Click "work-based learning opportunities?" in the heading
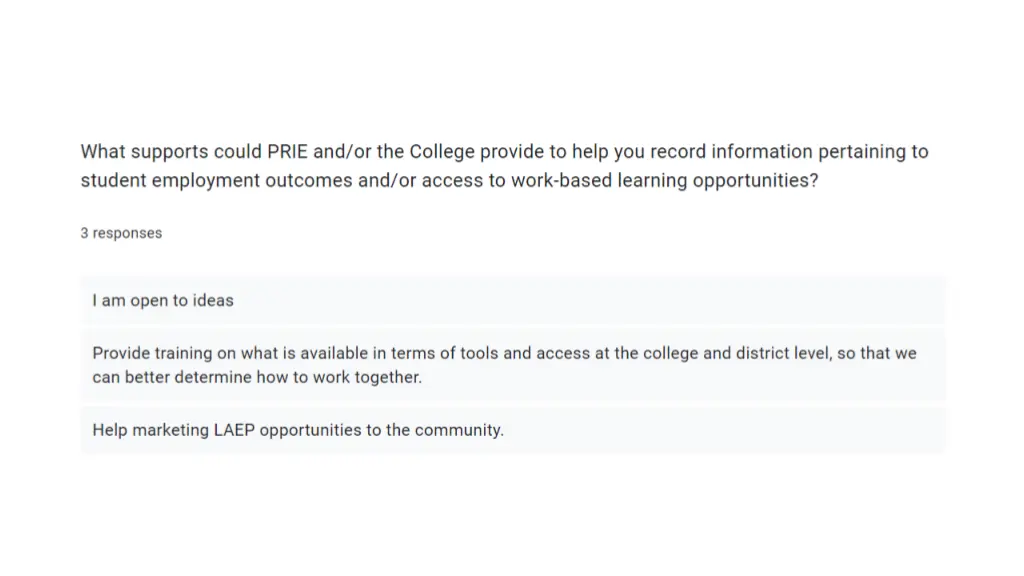This screenshot has height=576, width=1024. click(x=664, y=181)
